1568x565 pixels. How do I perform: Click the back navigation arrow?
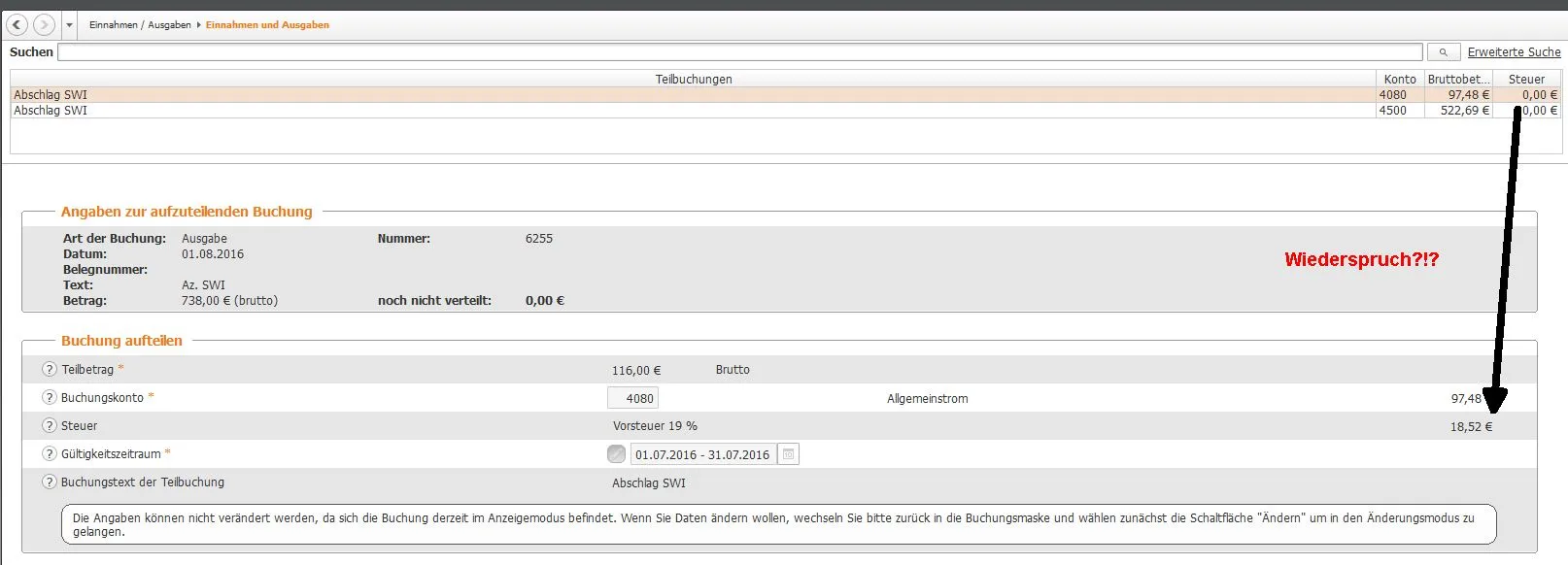tap(17, 25)
